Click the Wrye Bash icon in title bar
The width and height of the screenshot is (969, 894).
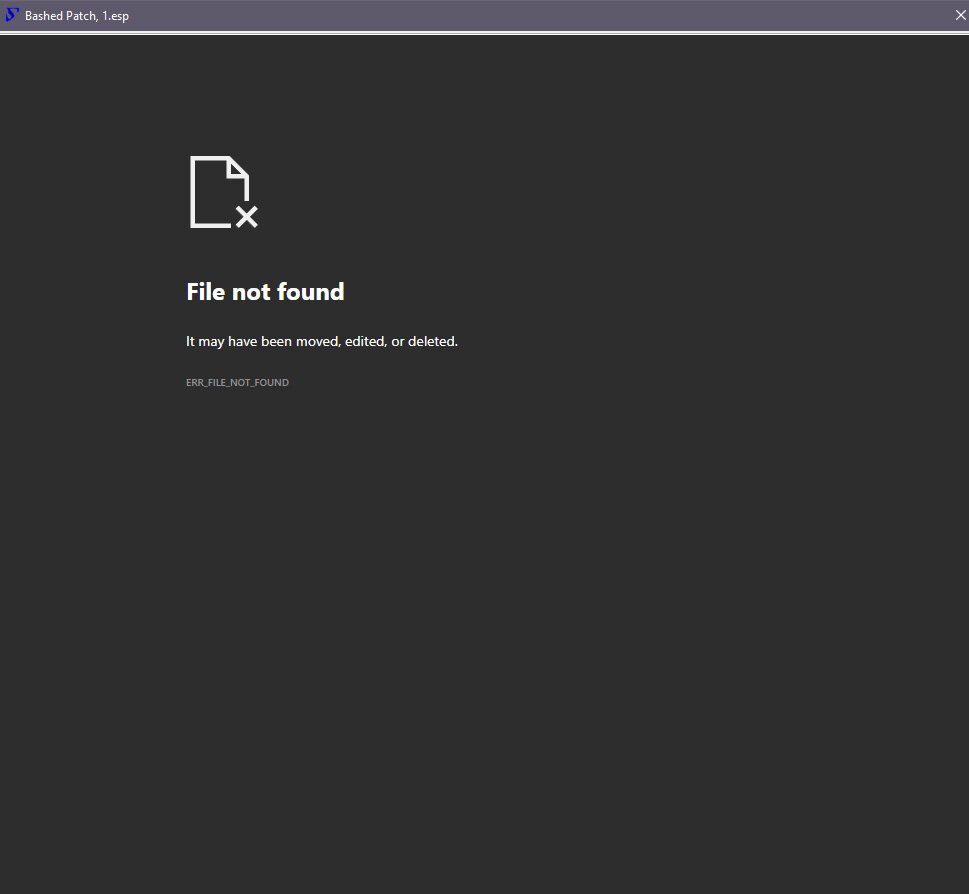click(12, 15)
